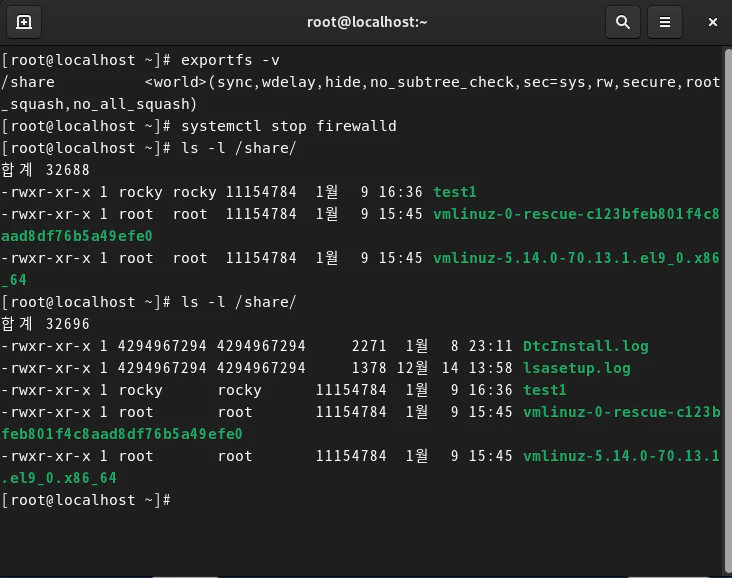Close the terminal window
732x578 pixels.
point(712,22)
